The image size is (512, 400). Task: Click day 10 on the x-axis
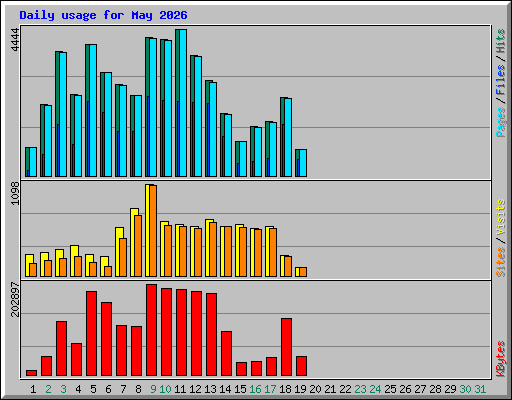tap(165, 389)
